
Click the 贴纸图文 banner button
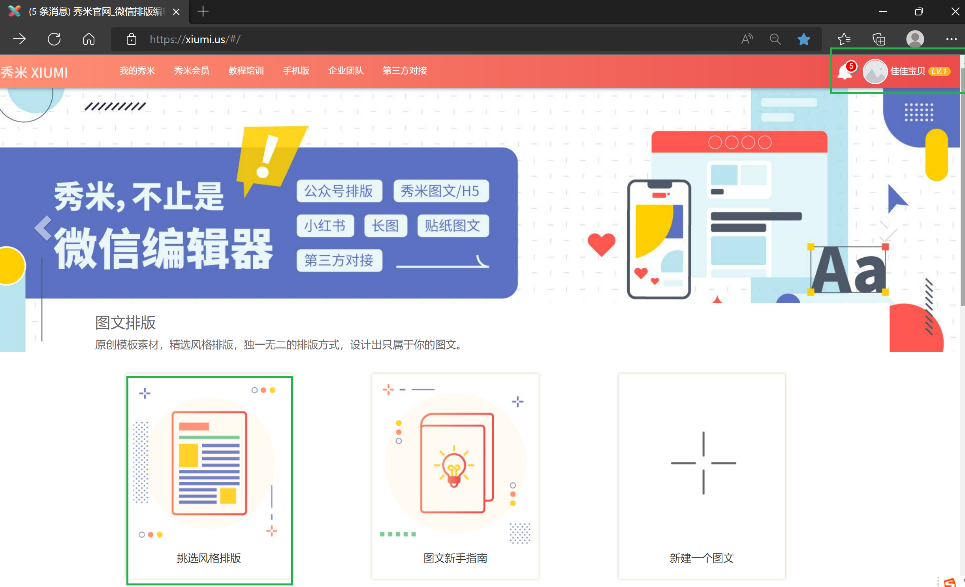[453, 225]
